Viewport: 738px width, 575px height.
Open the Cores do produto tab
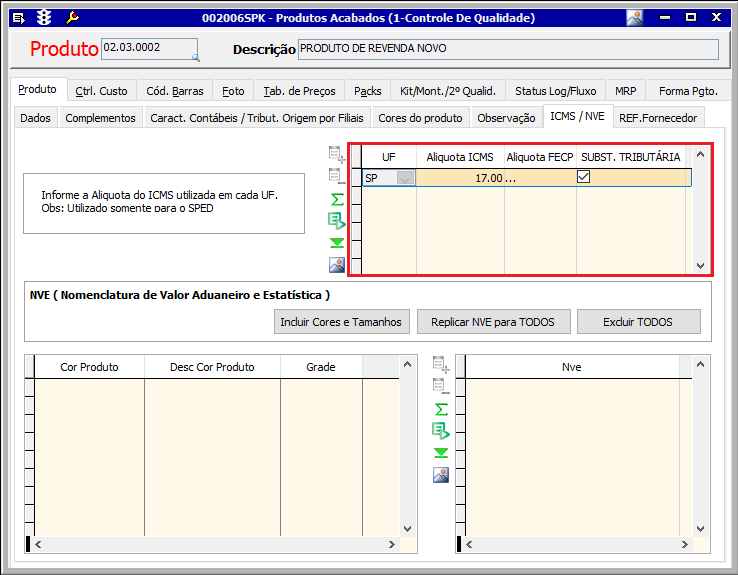[x=420, y=118]
